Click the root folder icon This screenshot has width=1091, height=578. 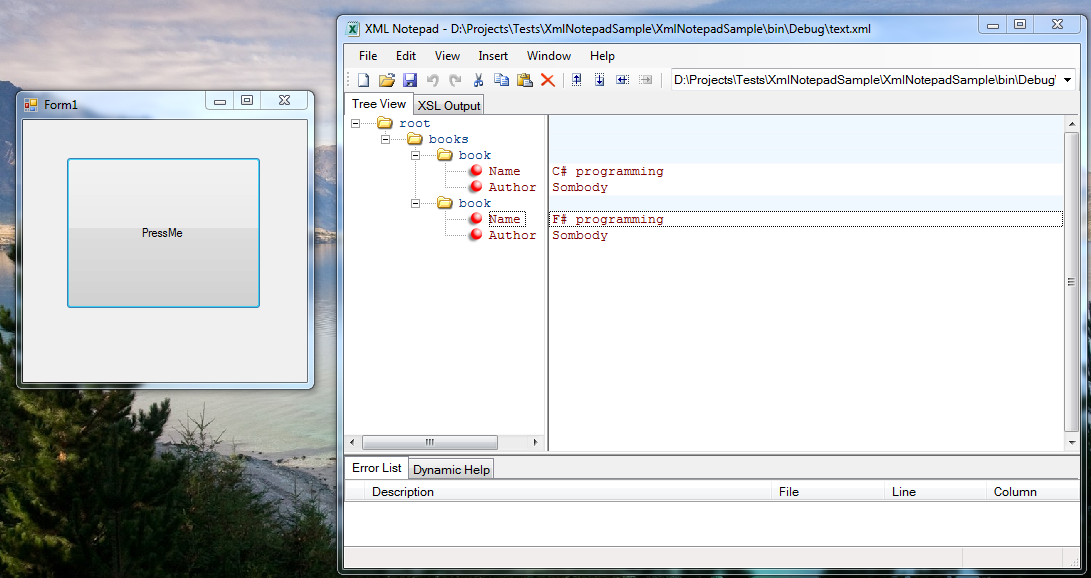385,123
